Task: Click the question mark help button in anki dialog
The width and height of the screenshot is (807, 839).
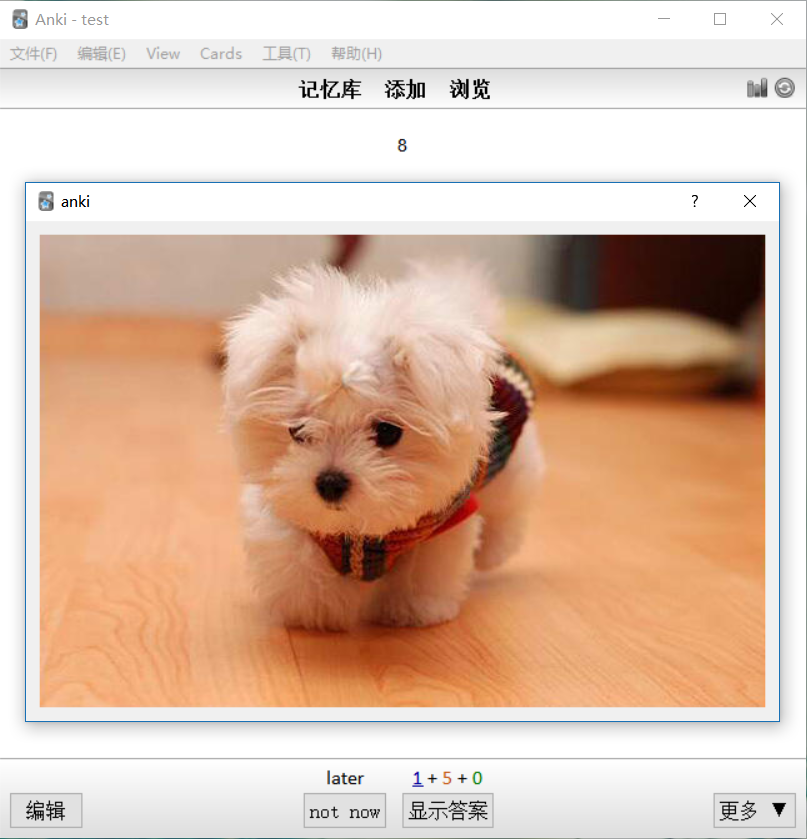Action: click(x=695, y=201)
